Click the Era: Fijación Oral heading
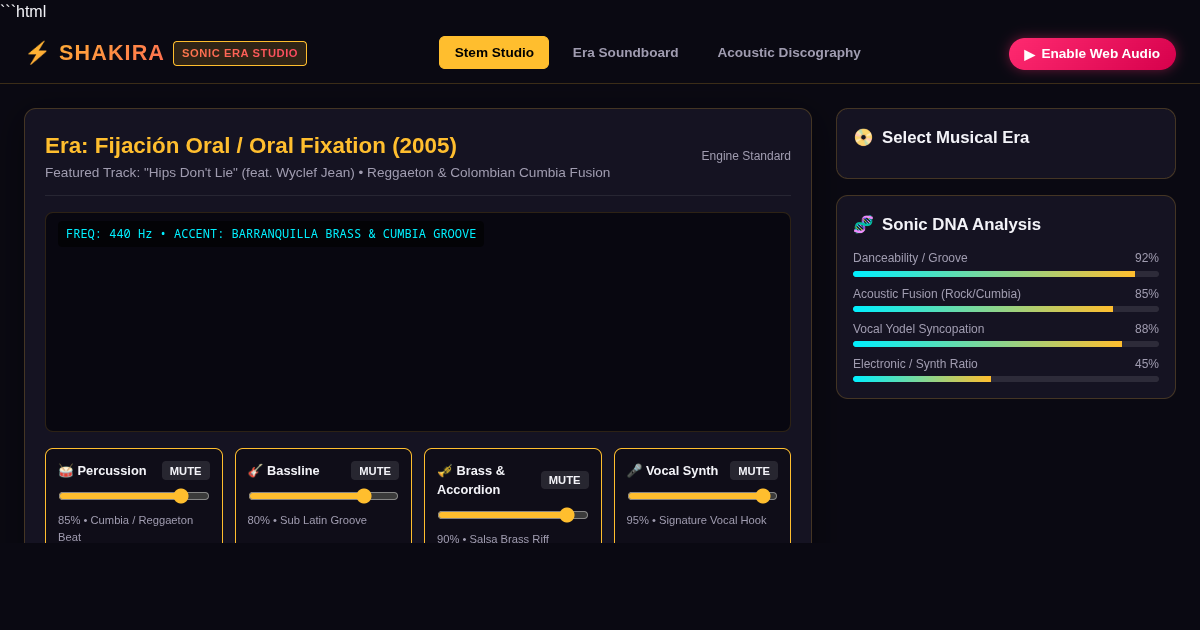Image resolution: width=1200 pixels, height=630 pixels. click(251, 146)
